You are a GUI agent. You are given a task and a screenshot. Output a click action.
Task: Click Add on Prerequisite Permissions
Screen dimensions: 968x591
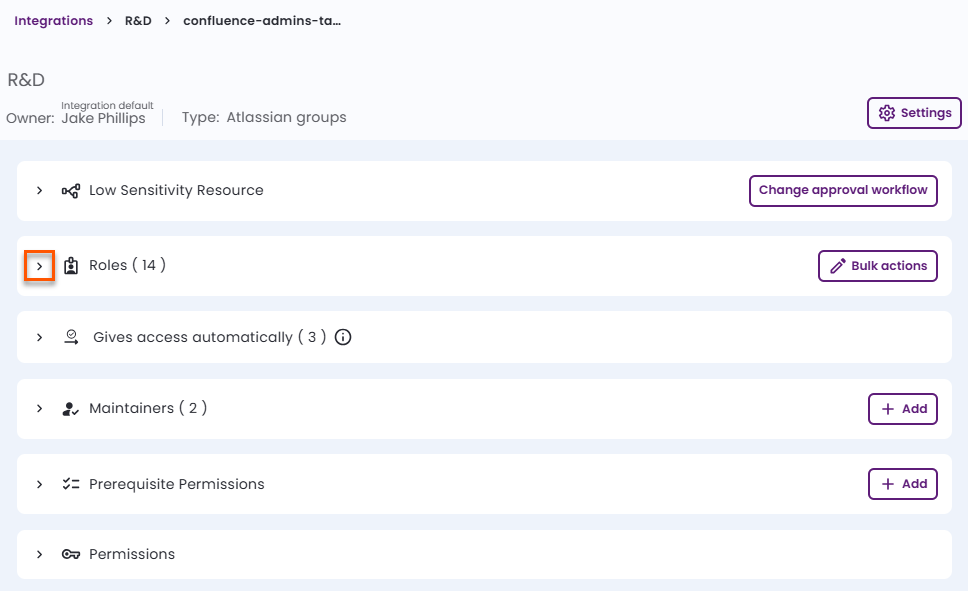(903, 483)
